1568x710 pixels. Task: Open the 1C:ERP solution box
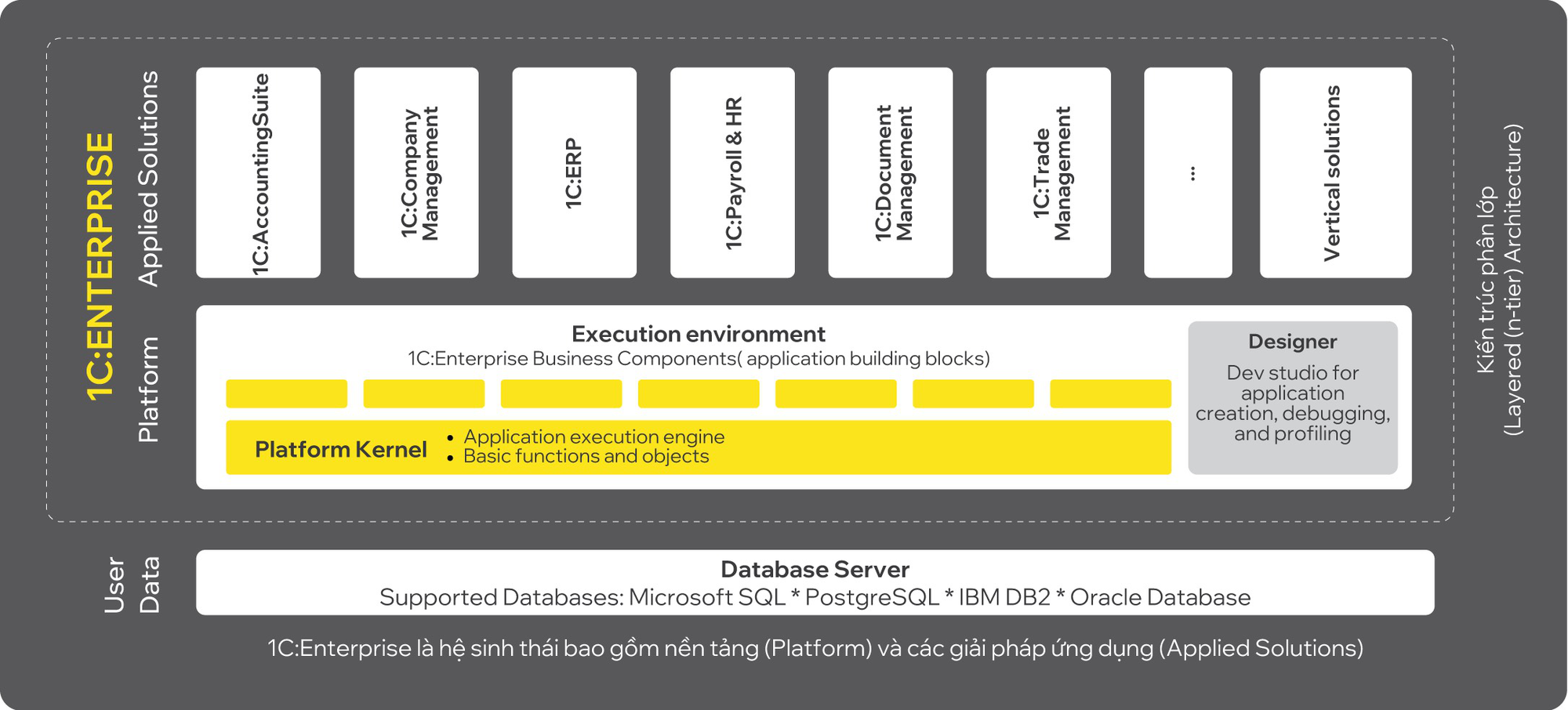(575, 172)
